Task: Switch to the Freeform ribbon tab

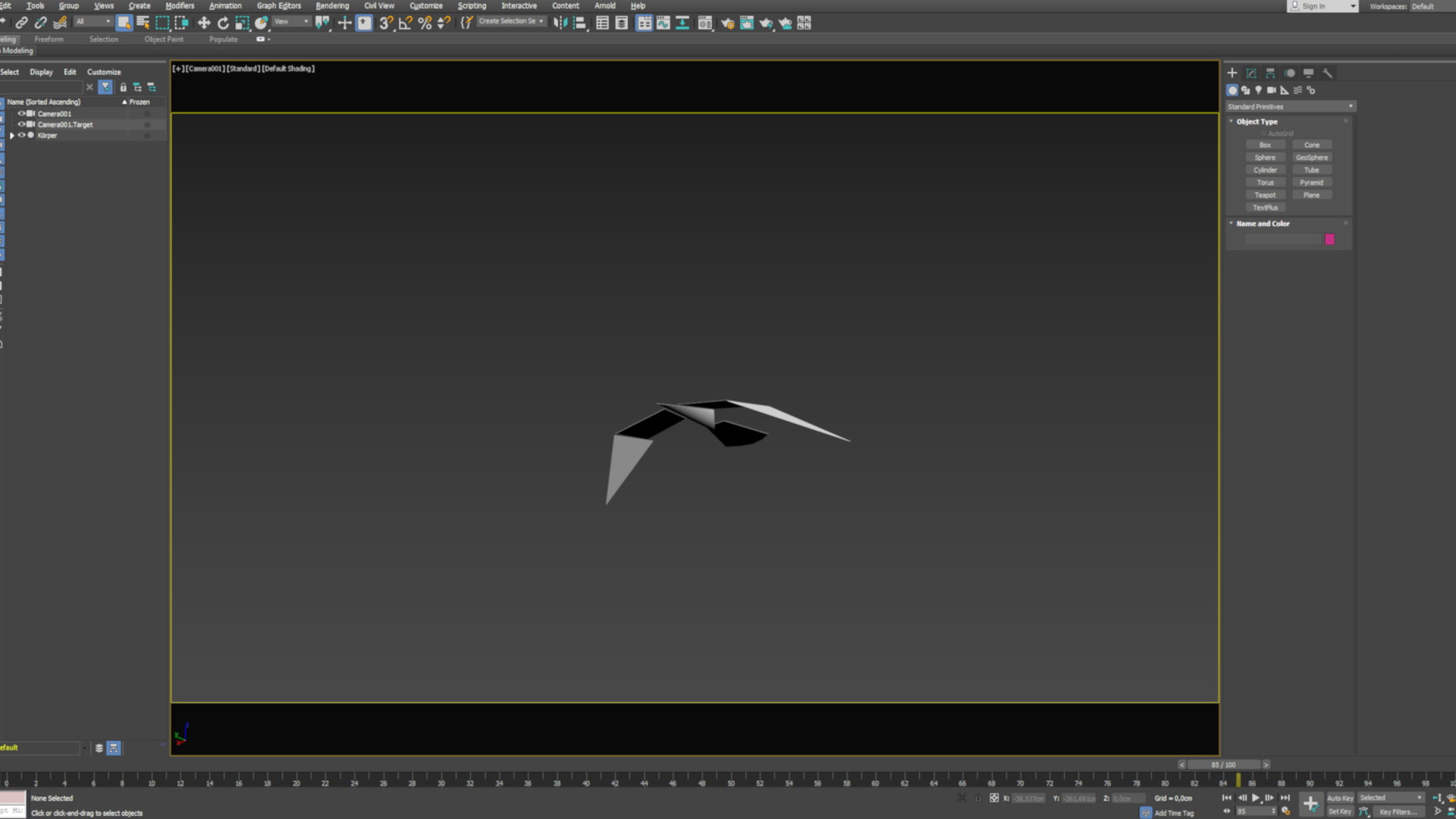Action: pyautogui.click(x=49, y=39)
